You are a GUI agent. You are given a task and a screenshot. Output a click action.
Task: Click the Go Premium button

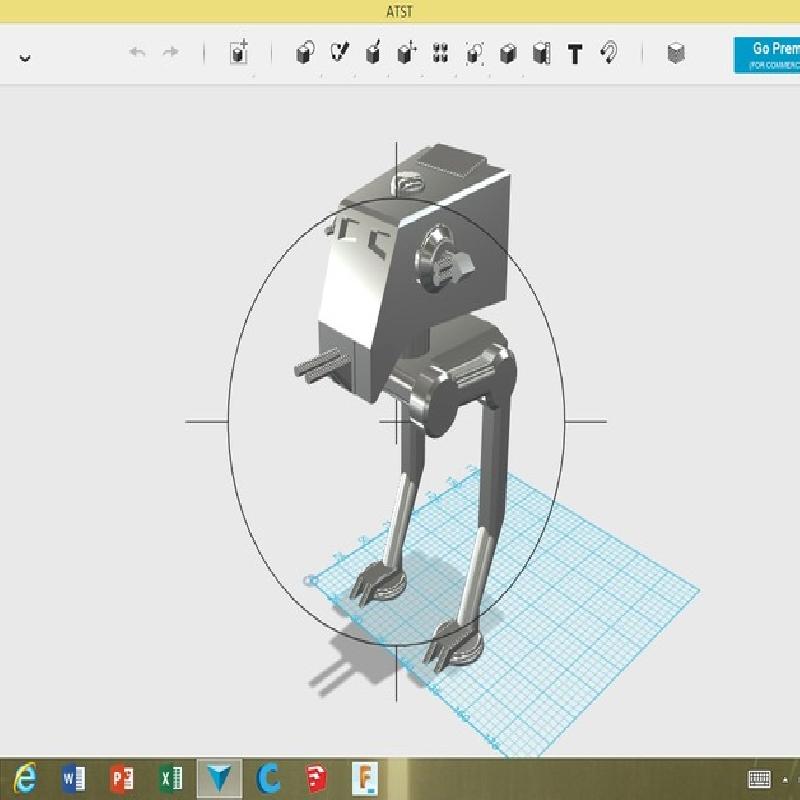click(767, 55)
